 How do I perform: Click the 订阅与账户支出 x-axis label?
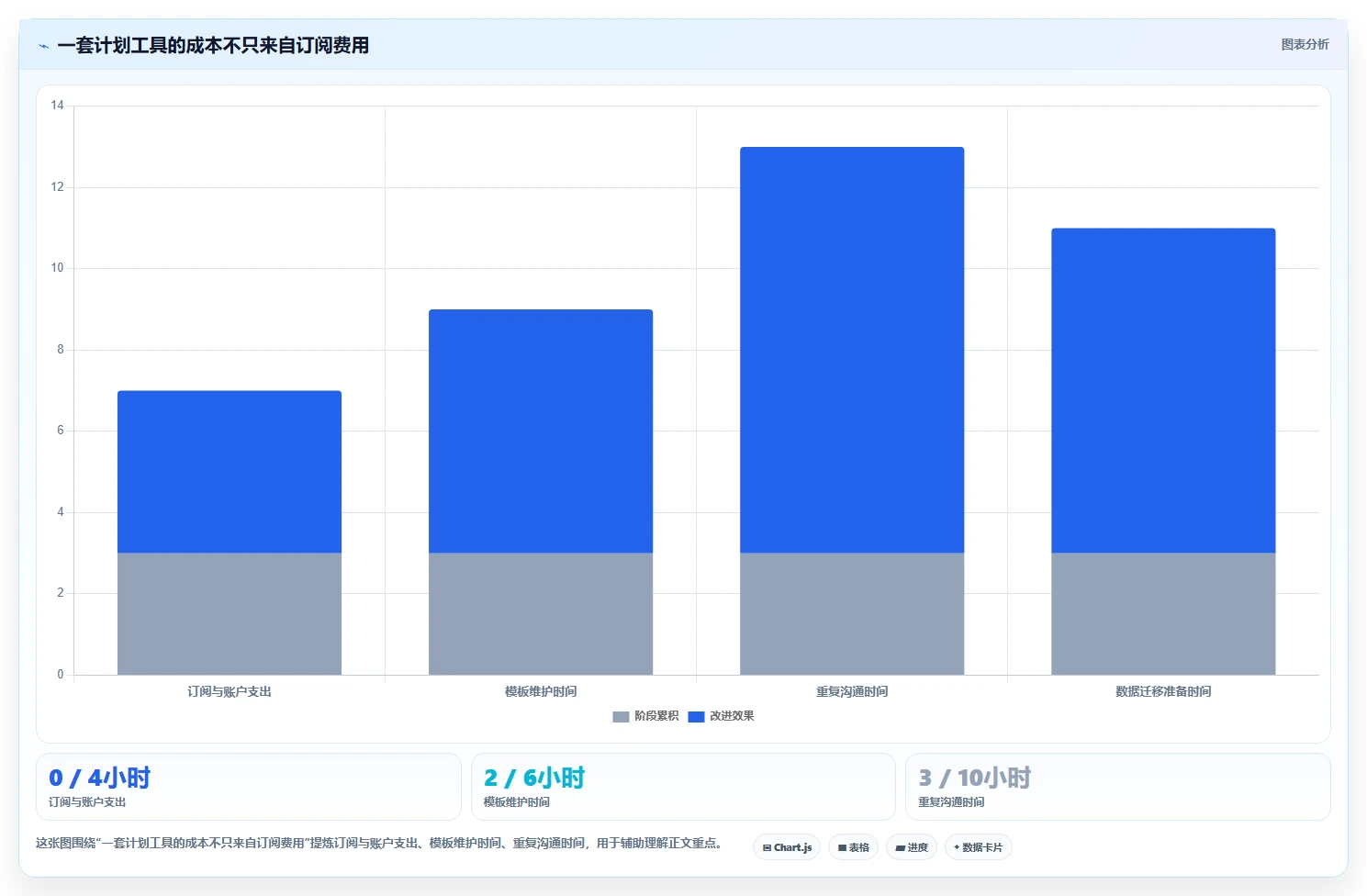[230, 691]
